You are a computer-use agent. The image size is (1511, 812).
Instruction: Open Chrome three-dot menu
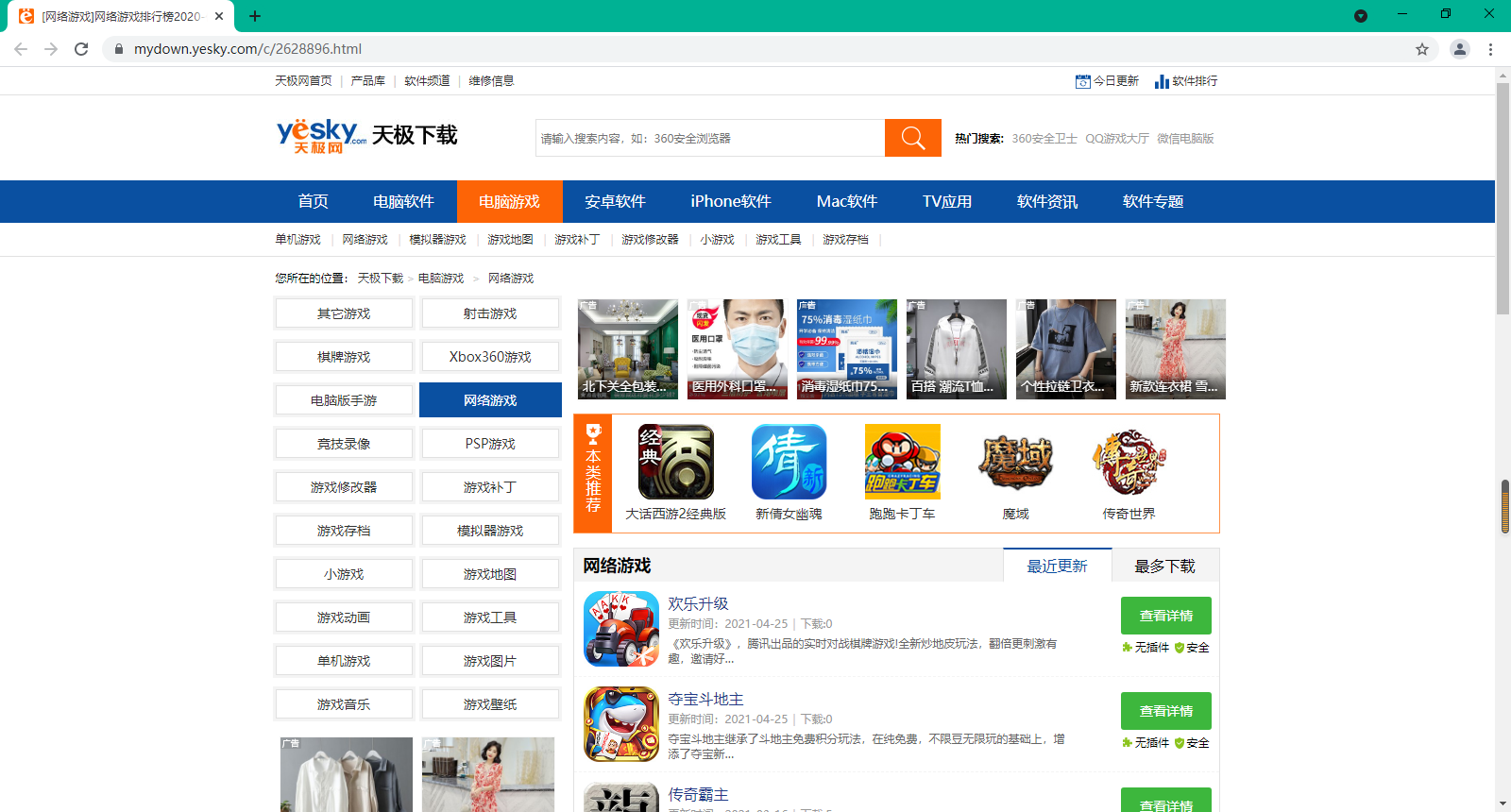tap(1491, 49)
